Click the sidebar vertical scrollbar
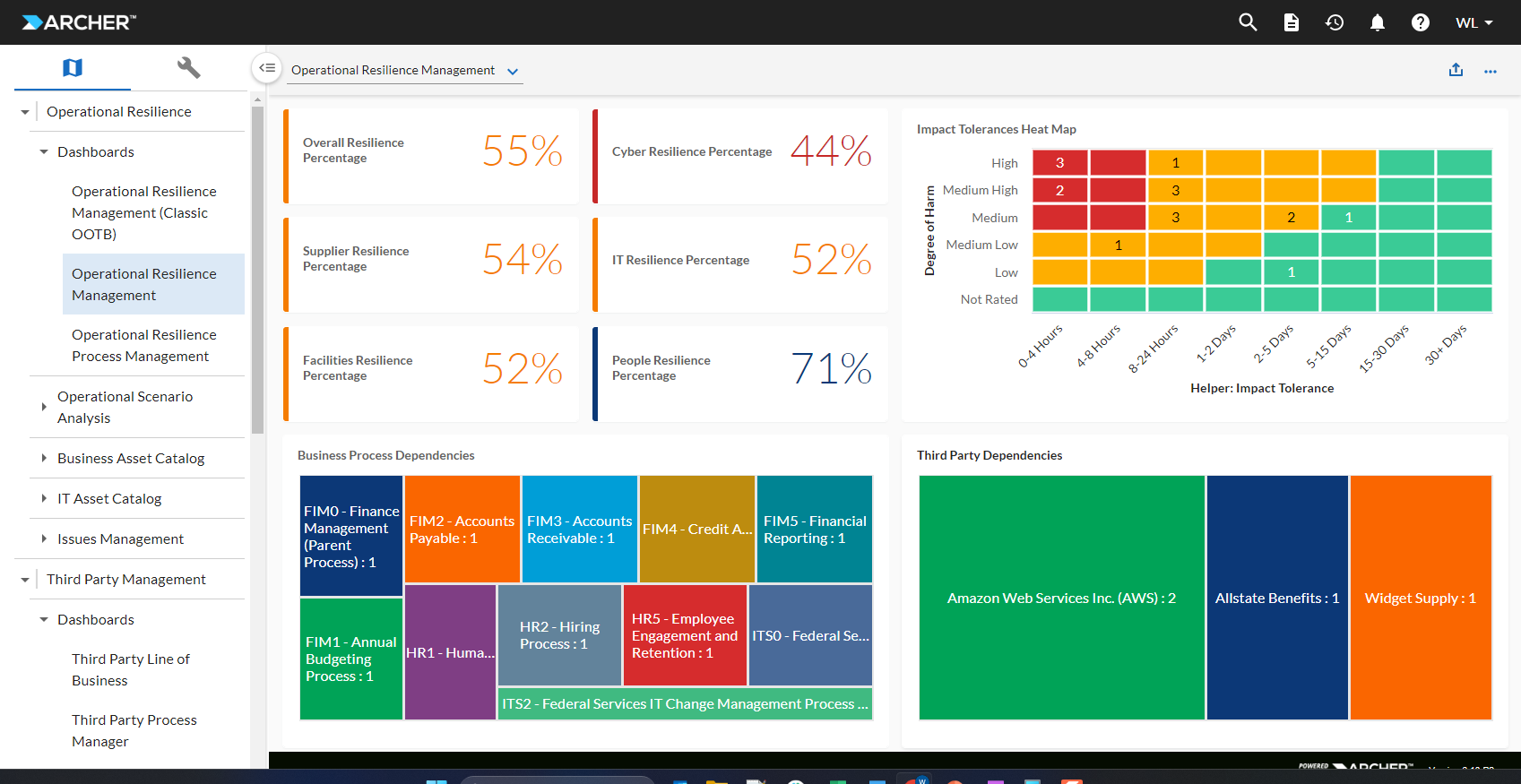Screen dimensions: 1521x784 coord(257,269)
